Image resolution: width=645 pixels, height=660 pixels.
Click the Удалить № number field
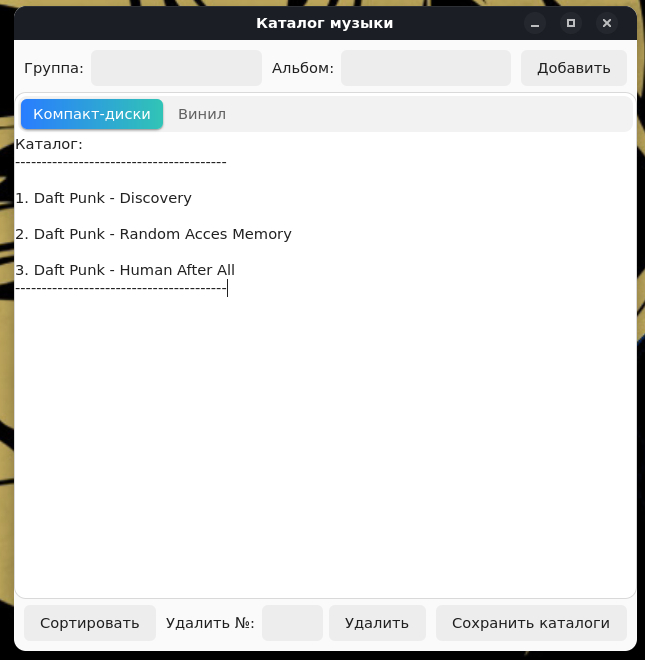tap(292, 623)
